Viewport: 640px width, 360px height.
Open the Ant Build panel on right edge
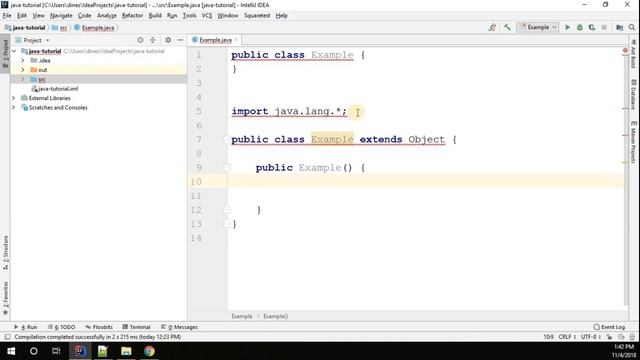click(x=633, y=54)
